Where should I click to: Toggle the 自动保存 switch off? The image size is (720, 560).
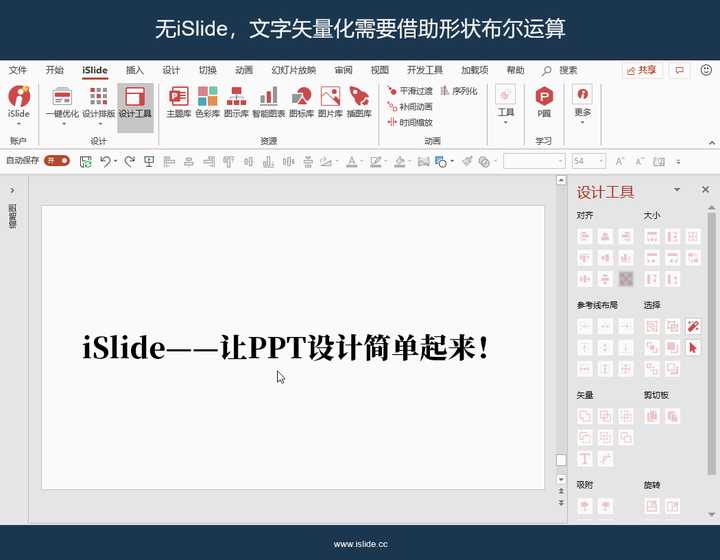pyautogui.click(x=57, y=161)
